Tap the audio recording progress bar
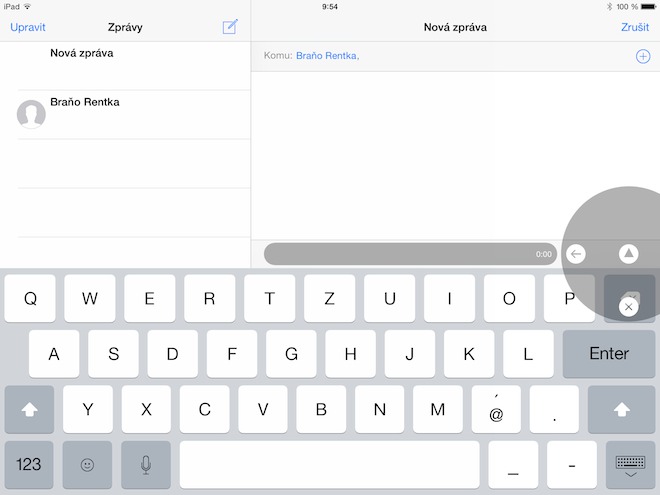This screenshot has height=495, width=660. [x=410, y=254]
